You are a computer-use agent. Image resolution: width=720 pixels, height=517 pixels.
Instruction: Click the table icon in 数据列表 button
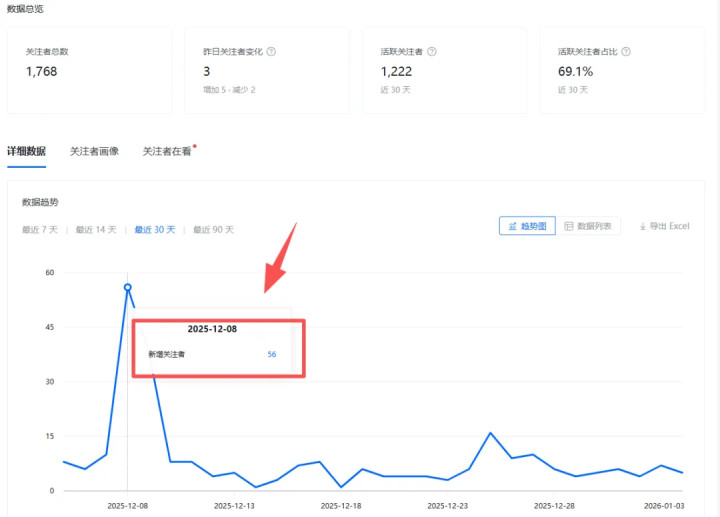tap(569, 227)
